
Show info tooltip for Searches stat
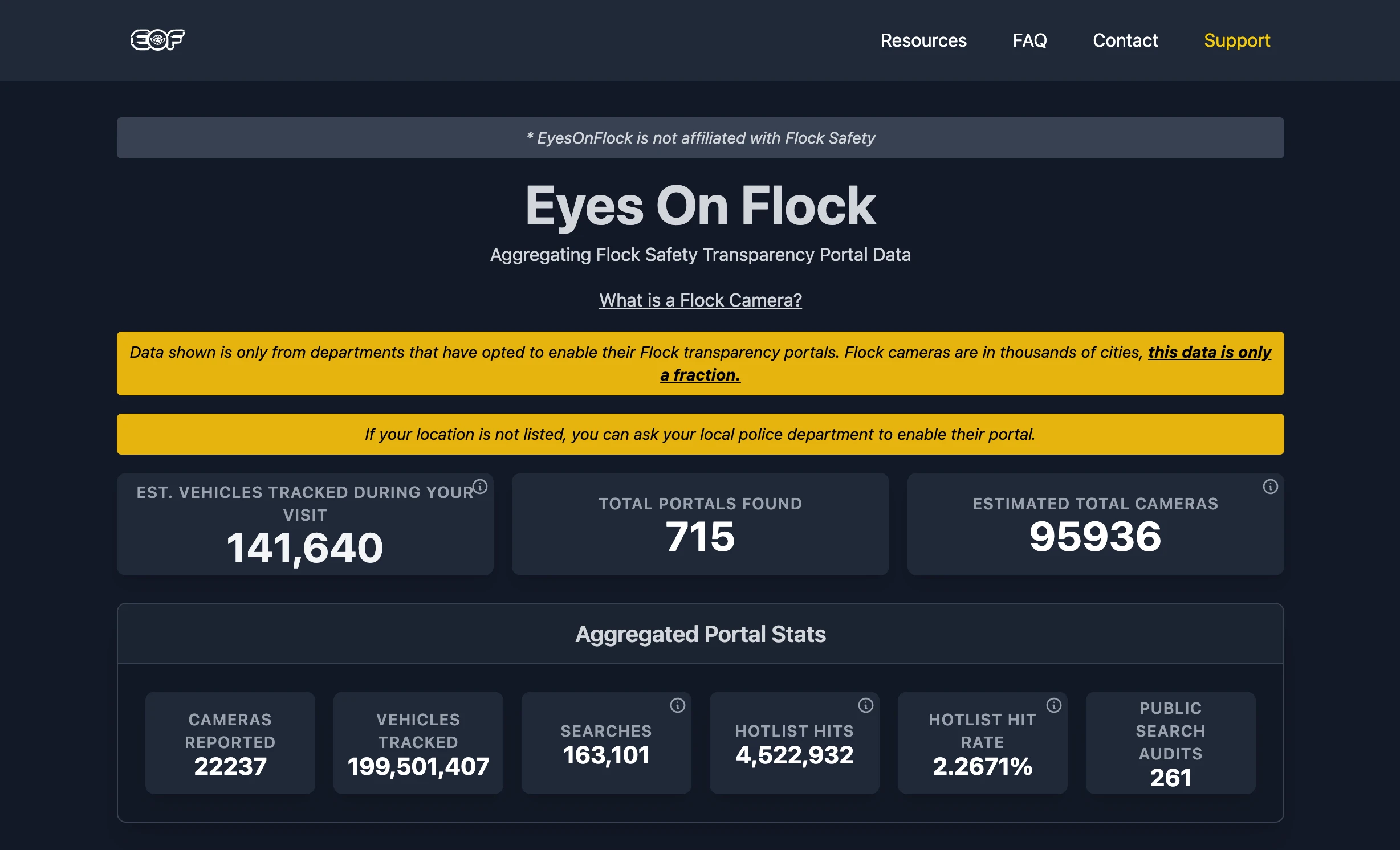pos(677,705)
